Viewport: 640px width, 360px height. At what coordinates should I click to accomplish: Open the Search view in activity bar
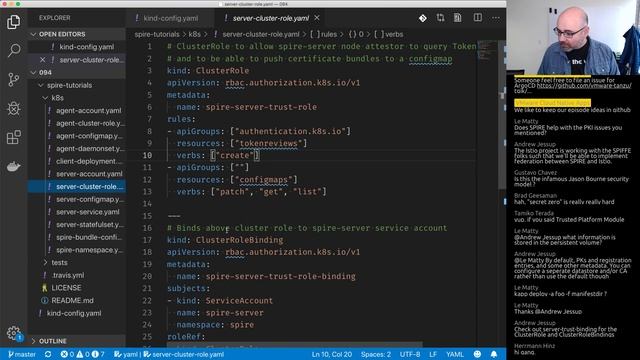pyautogui.click(x=13, y=50)
